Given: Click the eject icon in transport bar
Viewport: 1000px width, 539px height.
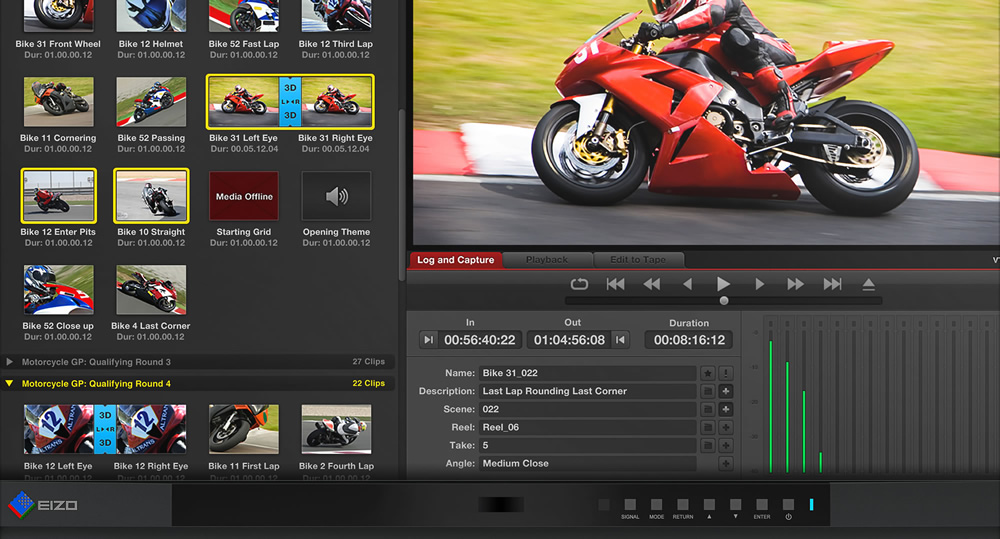Looking at the screenshot, I should pyautogui.click(x=869, y=284).
